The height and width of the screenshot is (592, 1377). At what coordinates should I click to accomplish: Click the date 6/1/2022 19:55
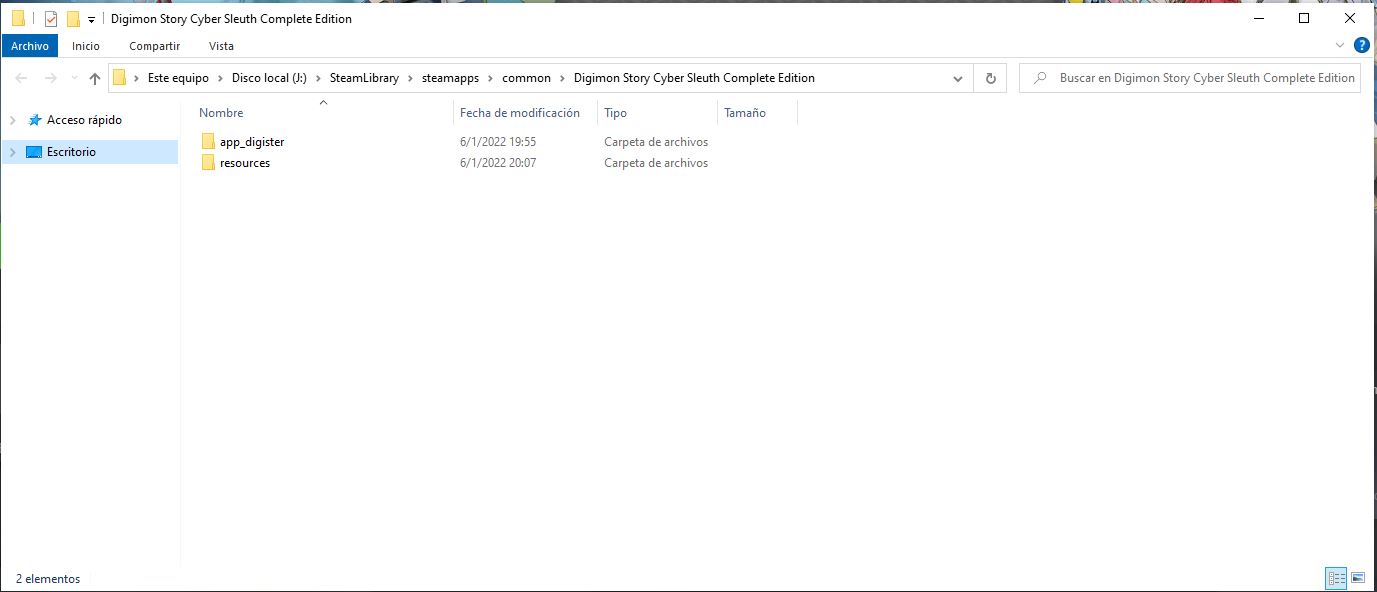click(498, 142)
